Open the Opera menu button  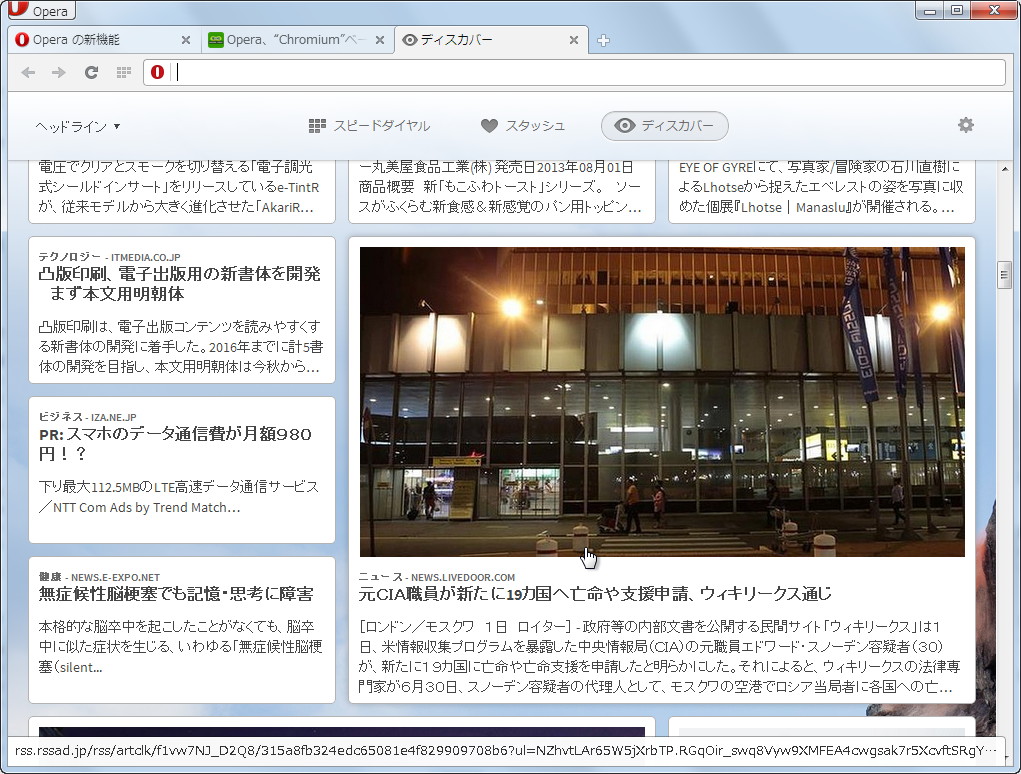[x=40, y=11]
